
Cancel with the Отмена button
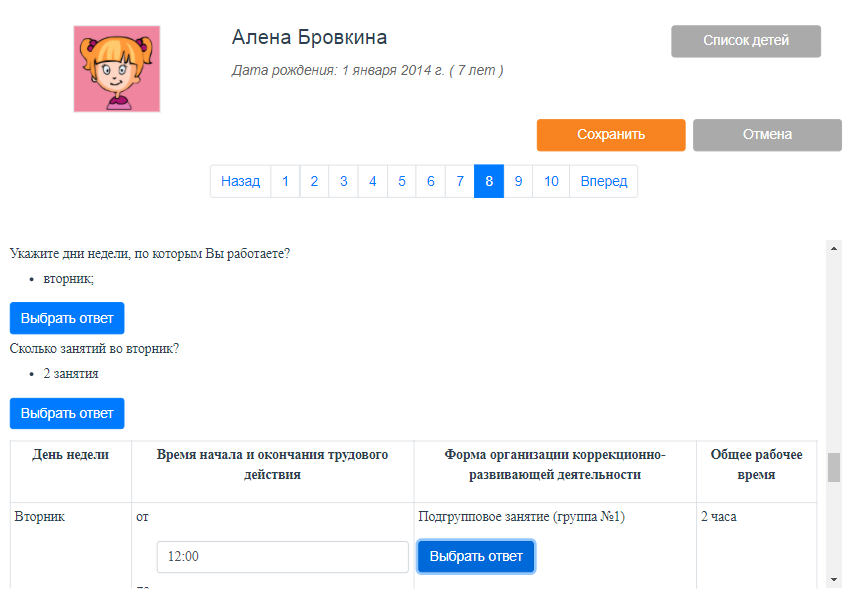(767, 135)
